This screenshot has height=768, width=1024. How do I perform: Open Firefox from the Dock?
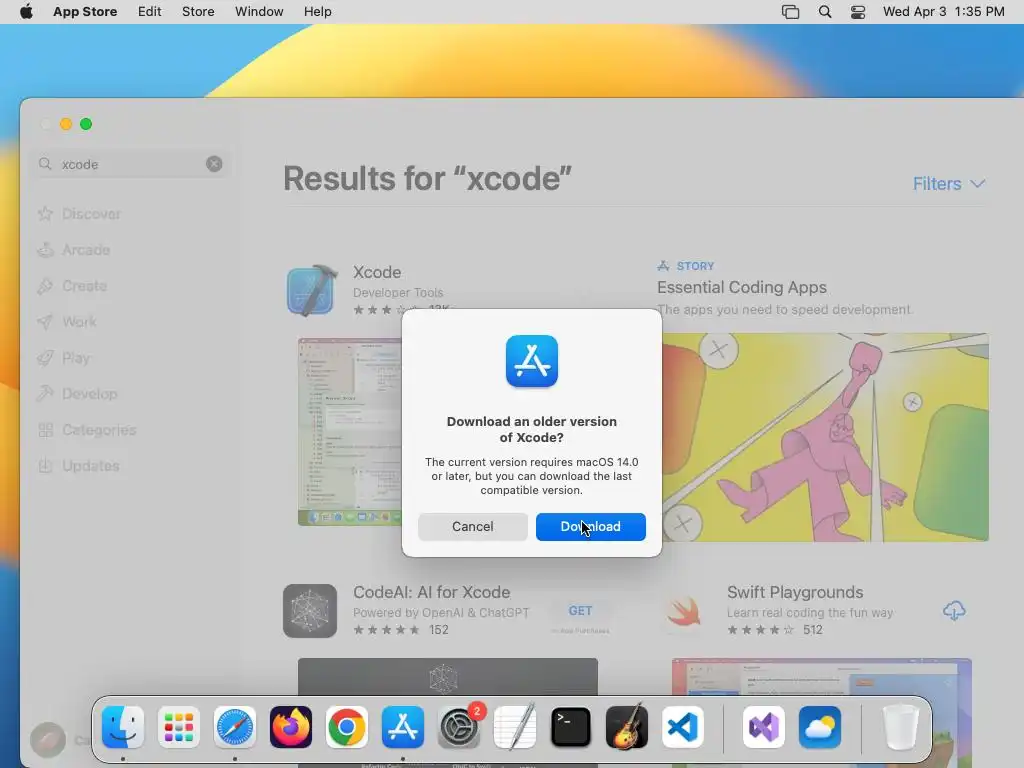click(291, 727)
